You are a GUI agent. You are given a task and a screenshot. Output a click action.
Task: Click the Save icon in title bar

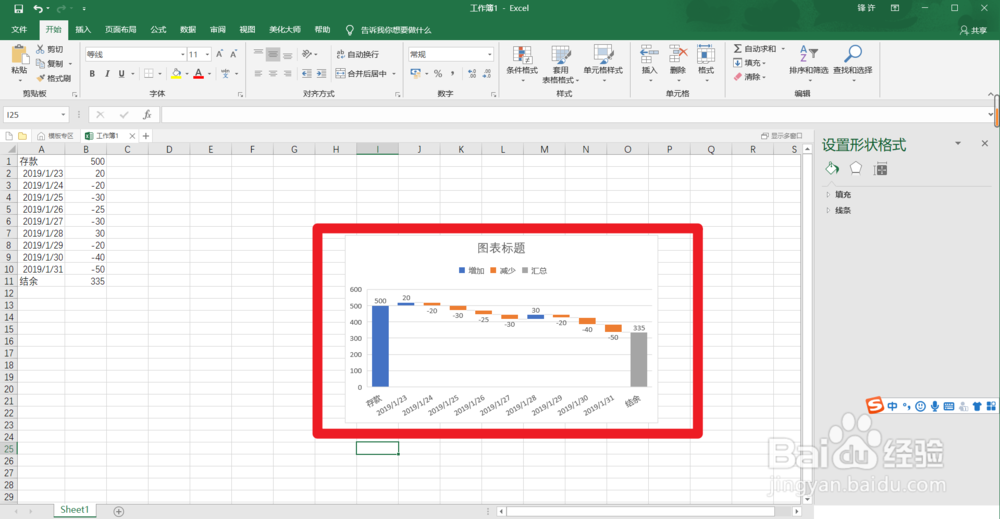pyautogui.click(x=18, y=8)
